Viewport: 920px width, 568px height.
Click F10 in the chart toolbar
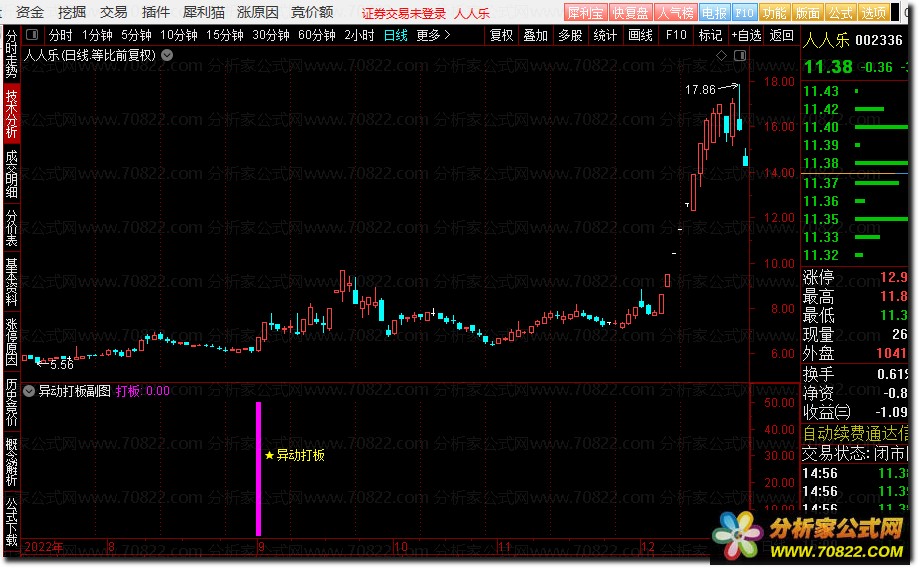point(676,35)
